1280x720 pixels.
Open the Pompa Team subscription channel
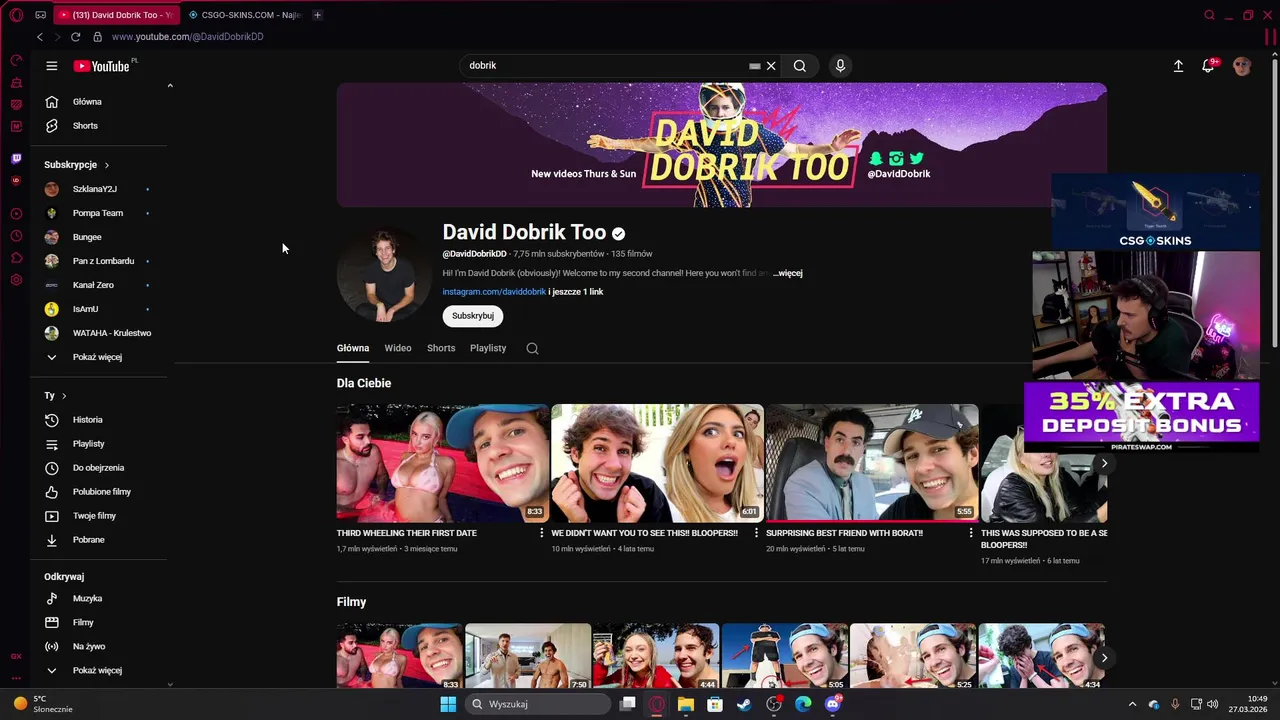(x=97, y=213)
